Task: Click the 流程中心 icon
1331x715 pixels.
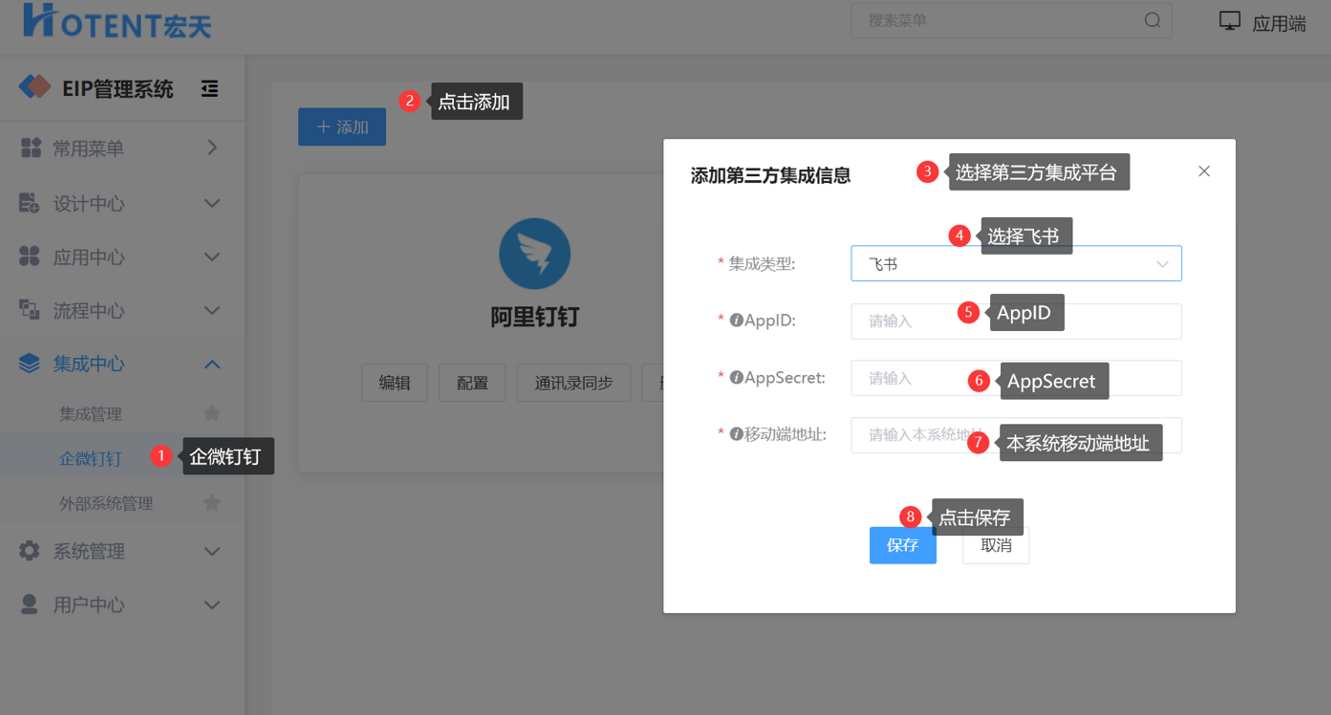Action: 30,310
